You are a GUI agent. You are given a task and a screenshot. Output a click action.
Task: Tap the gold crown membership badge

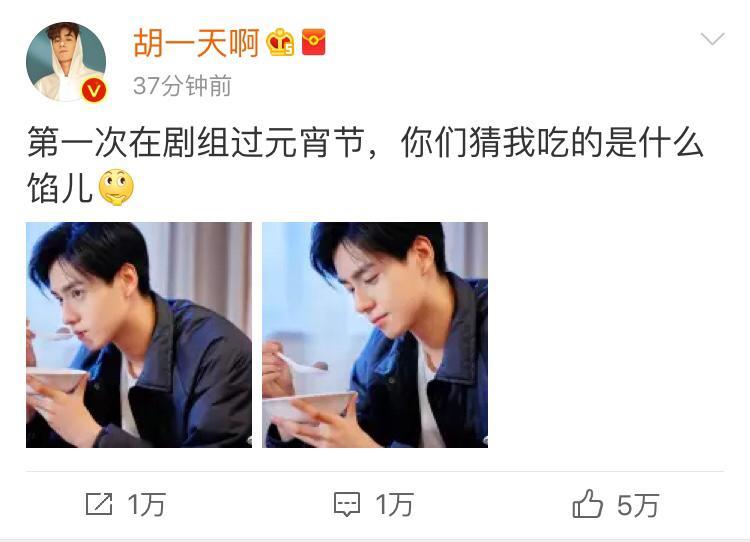click(x=281, y=43)
